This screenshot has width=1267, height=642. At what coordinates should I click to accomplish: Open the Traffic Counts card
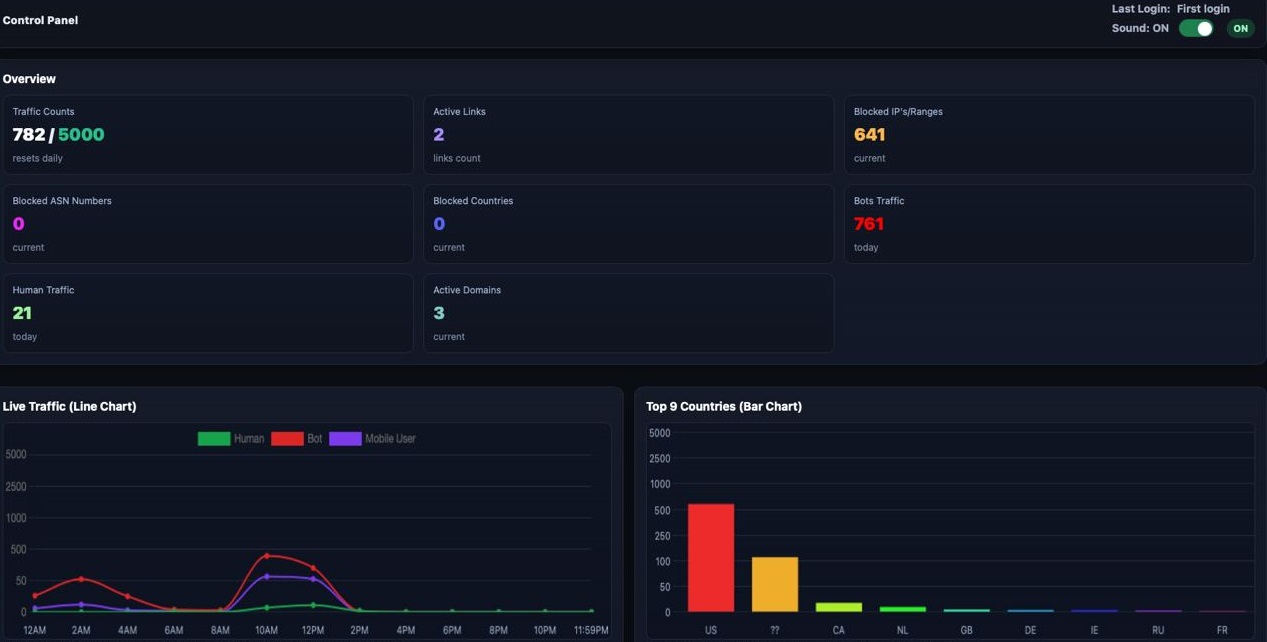coord(208,135)
